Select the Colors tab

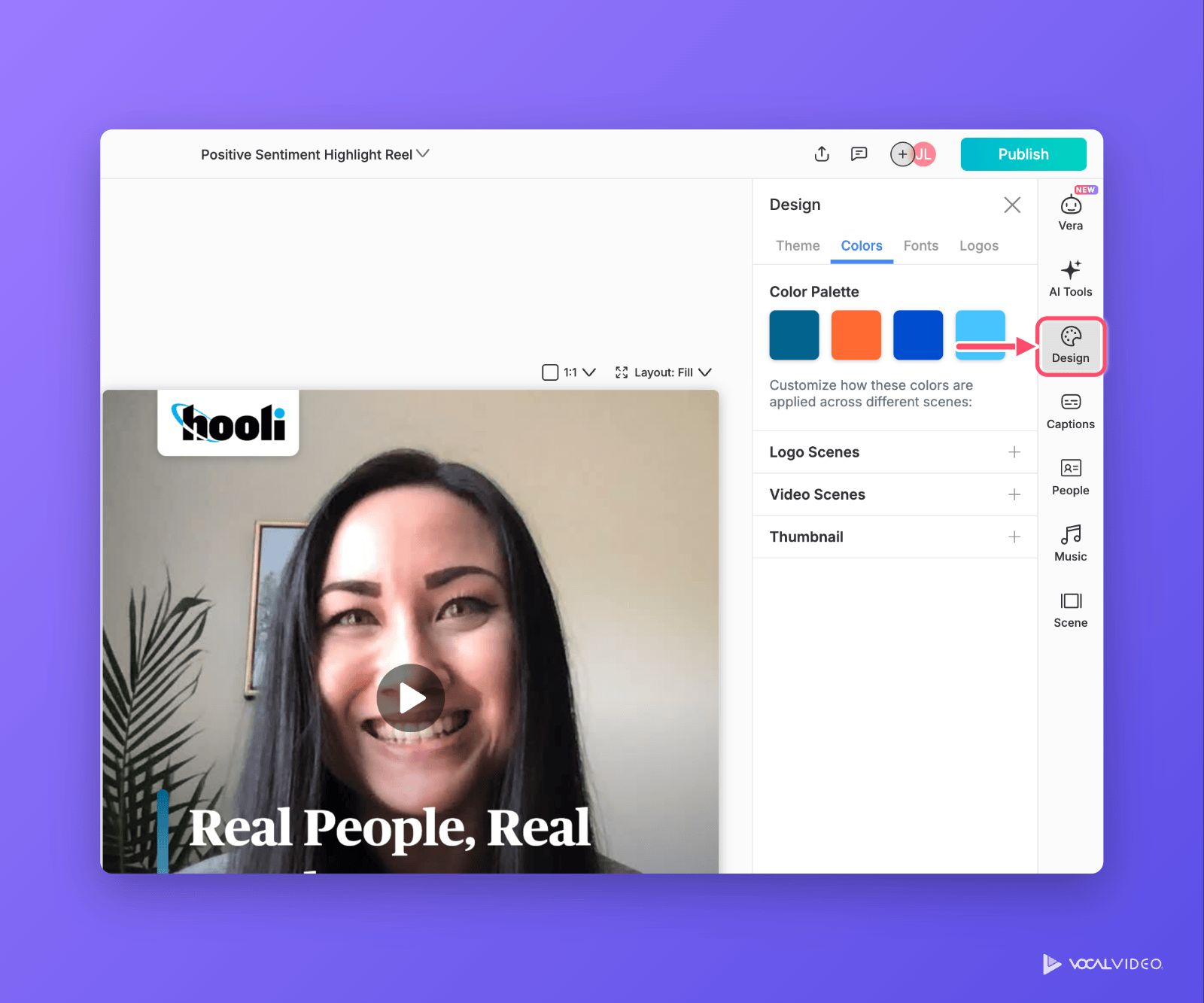coord(862,246)
